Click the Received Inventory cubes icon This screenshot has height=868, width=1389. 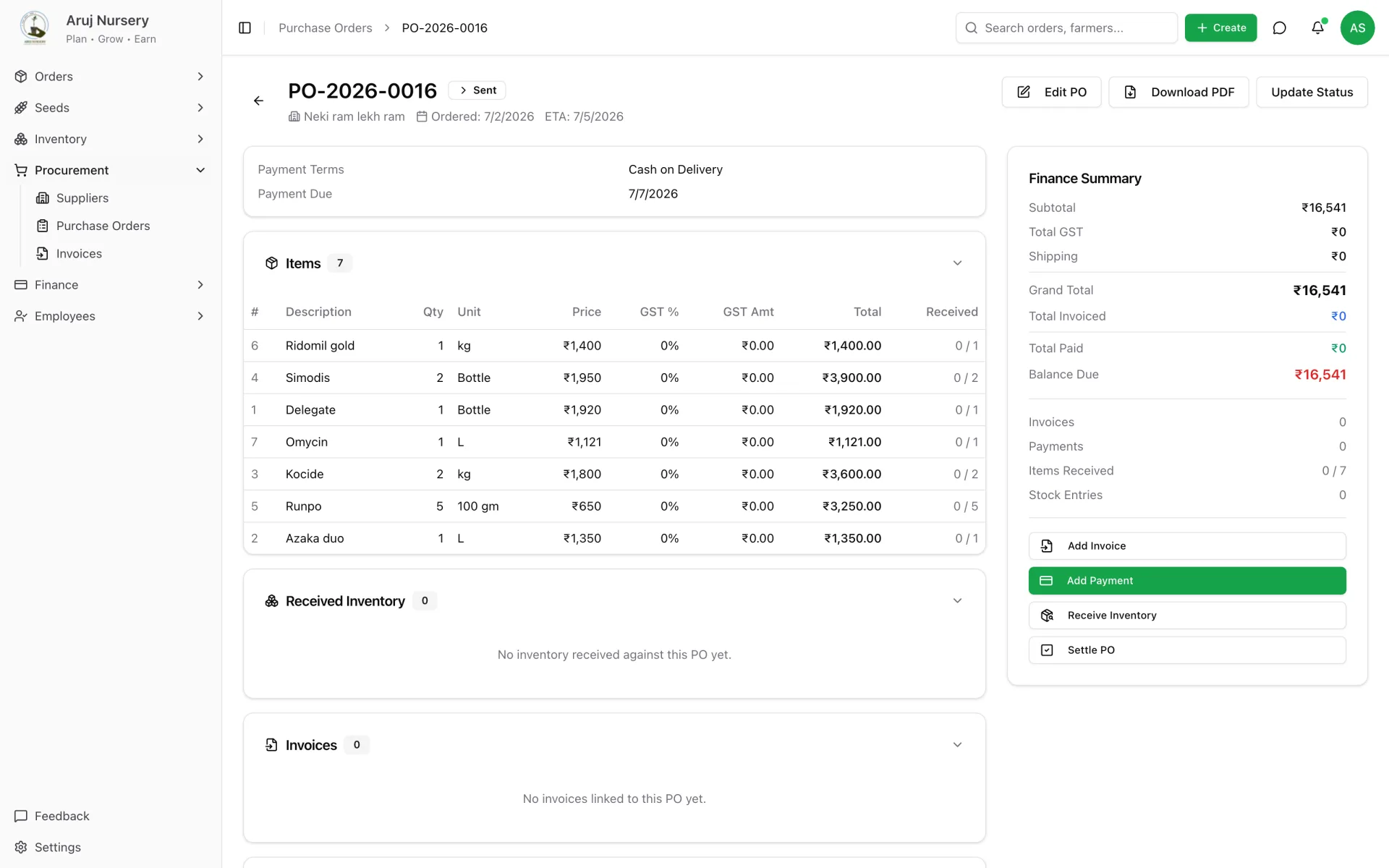(x=271, y=601)
